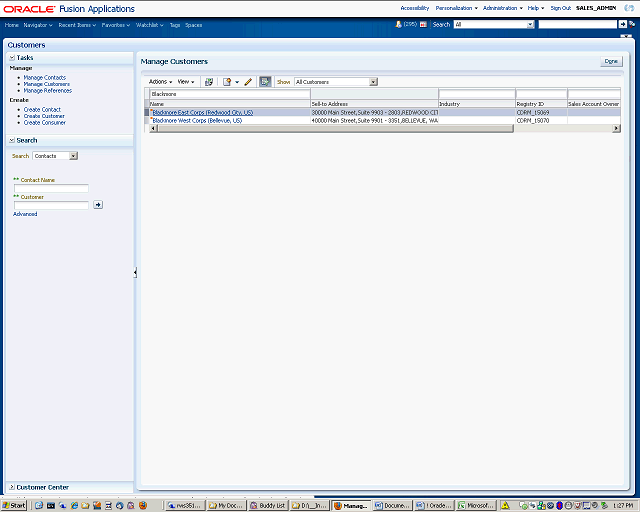
Task: Click the Done button
Action: tap(611, 61)
